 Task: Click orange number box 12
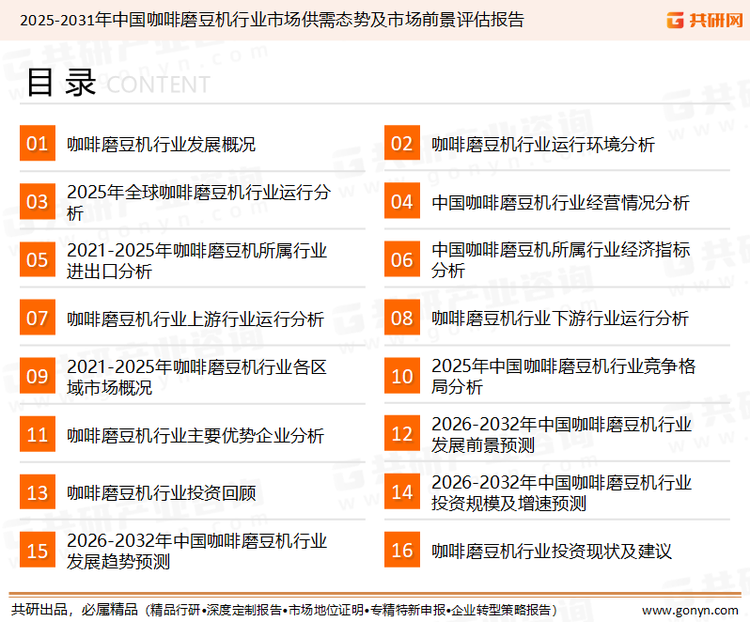[402, 434]
